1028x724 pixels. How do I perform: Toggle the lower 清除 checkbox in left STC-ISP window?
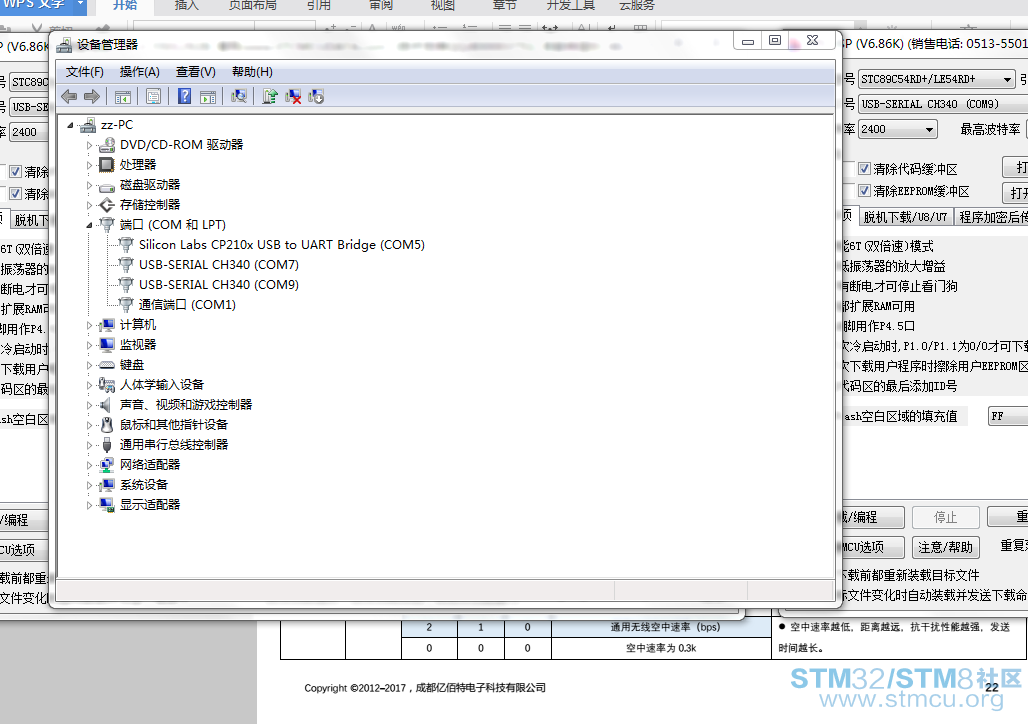pyautogui.click(x=15, y=194)
